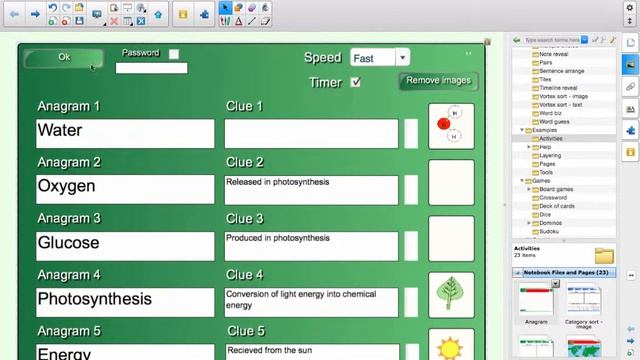Select the Pens tool
The image size is (640, 360).
[x=225, y=21]
